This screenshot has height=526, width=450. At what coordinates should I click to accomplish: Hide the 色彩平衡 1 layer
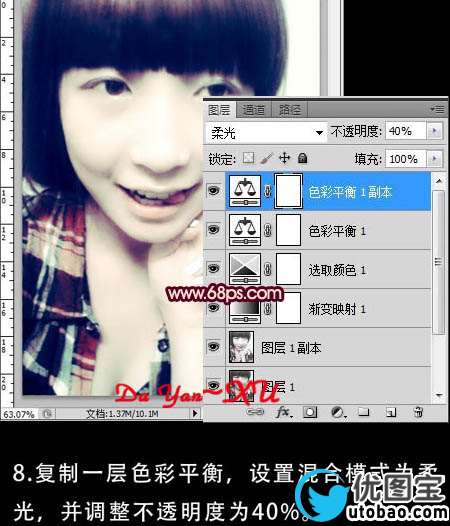pos(214,229)
